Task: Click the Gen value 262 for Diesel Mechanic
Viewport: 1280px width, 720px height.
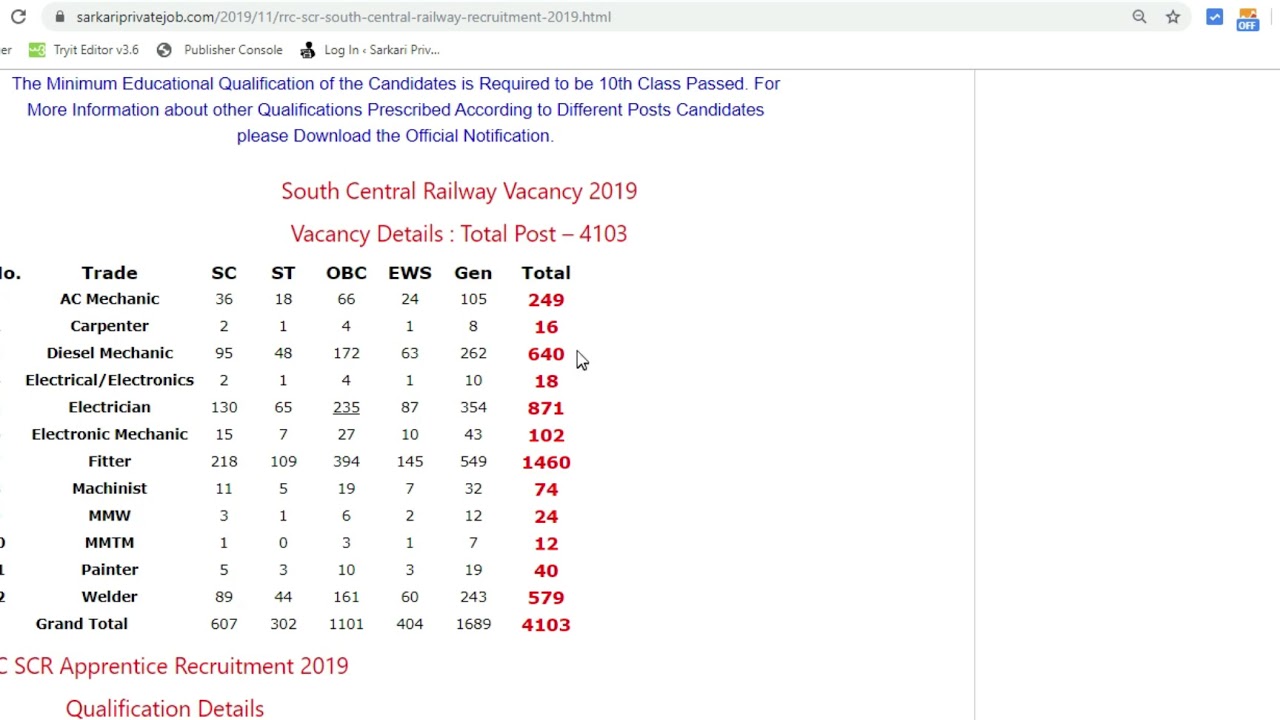Action: coord(473,353)
